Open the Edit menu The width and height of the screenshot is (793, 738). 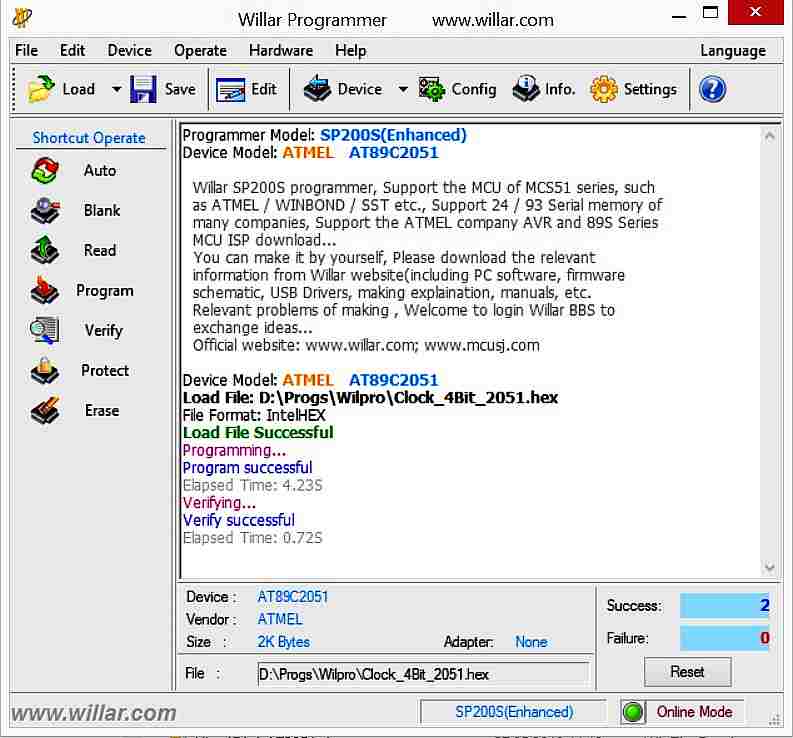[72, 51]
